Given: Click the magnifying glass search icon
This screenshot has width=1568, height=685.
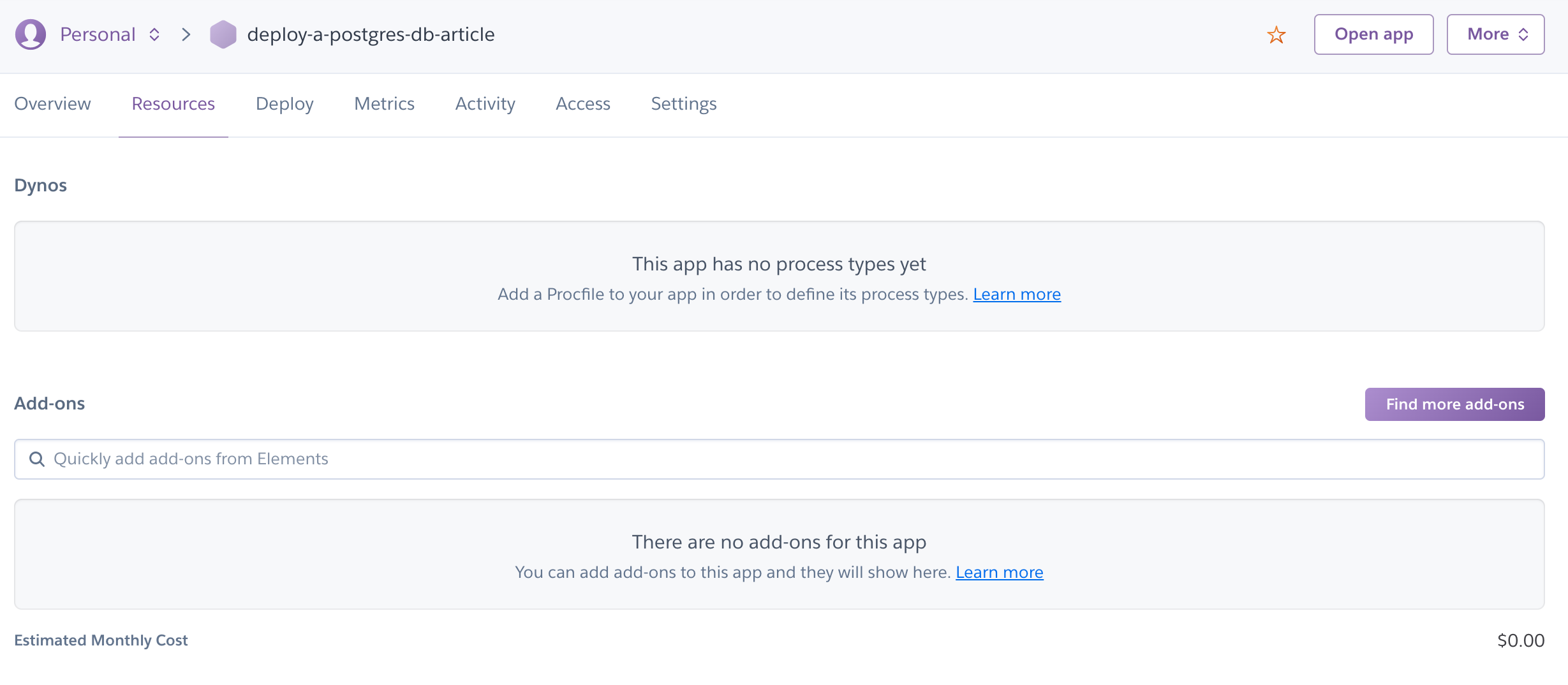Looking at the screenshot, I should [36, 459].
